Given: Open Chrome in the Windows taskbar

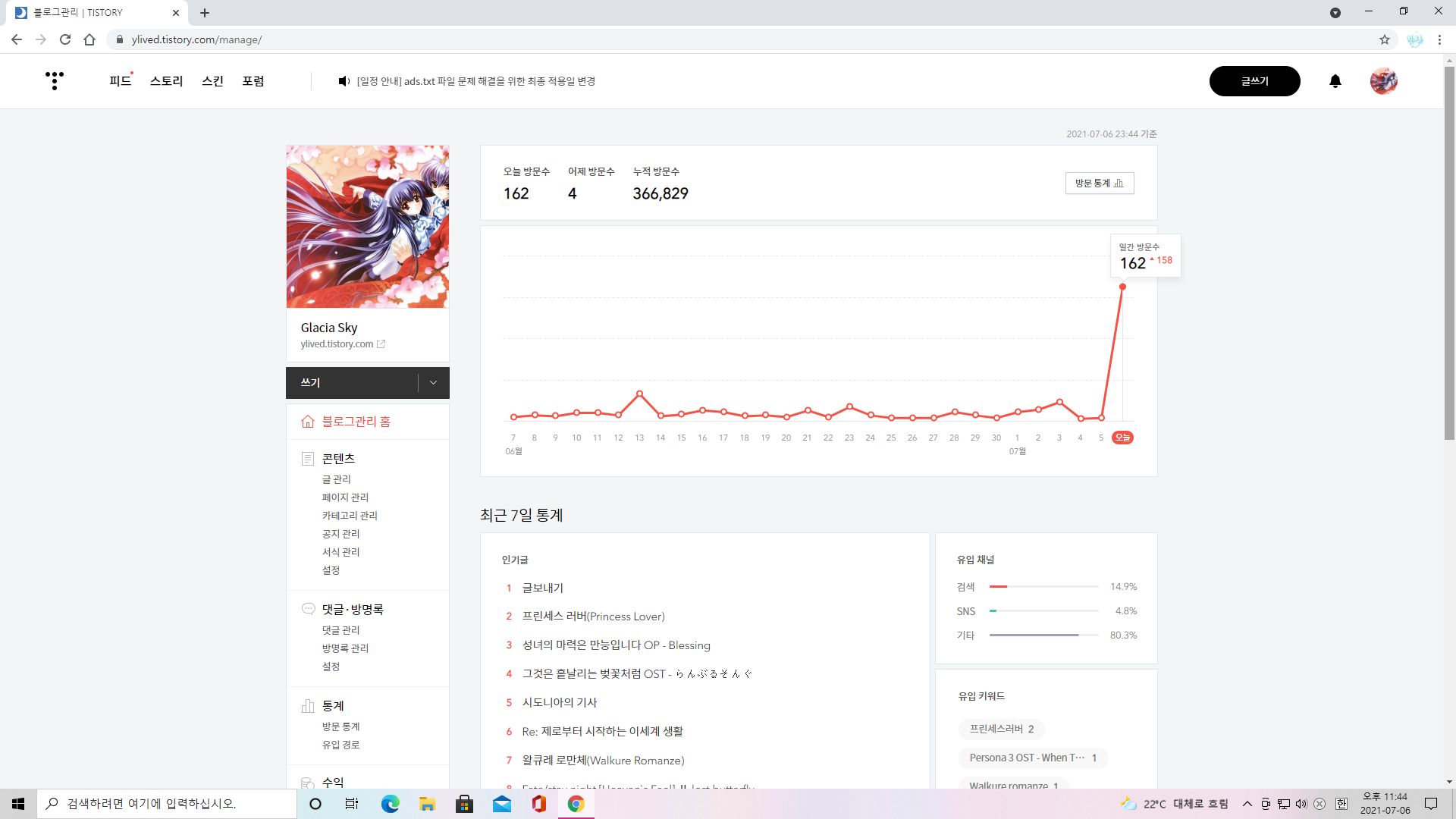Looking at the screenshot, I should (576, 804).
